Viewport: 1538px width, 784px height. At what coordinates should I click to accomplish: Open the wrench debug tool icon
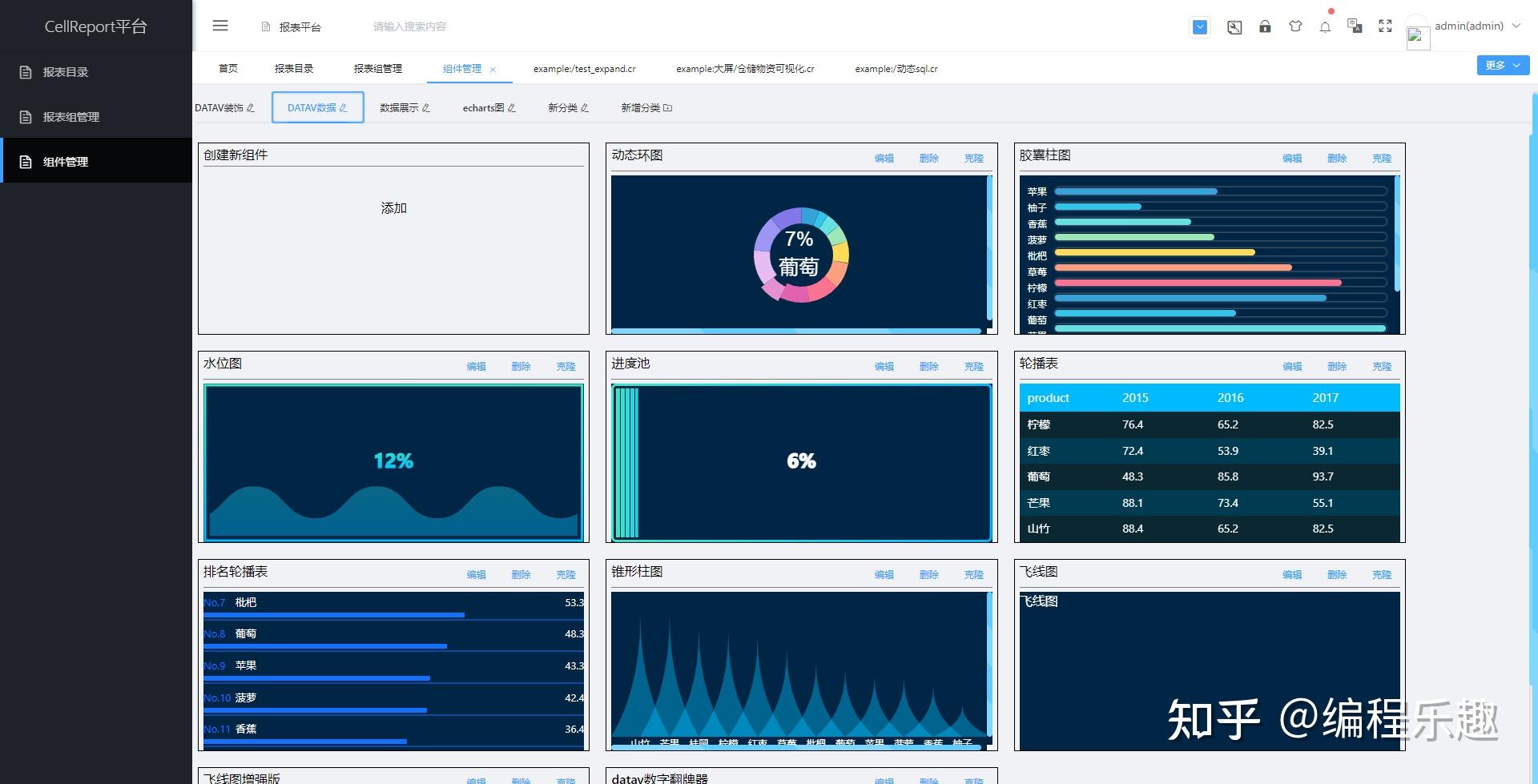click(1234, 26)
